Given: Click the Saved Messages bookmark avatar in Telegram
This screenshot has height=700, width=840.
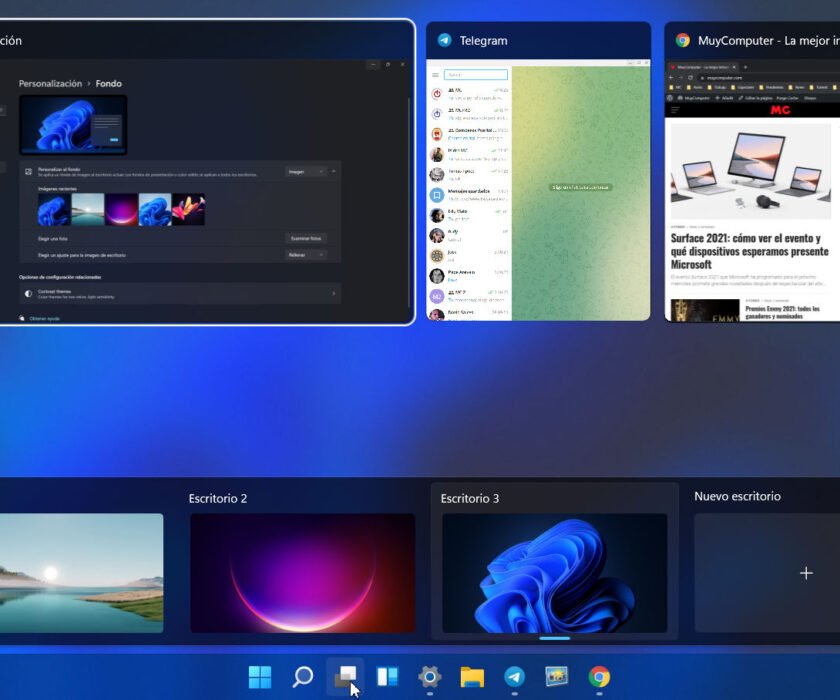Looking at the screenshot, I should click(x=437, y=195).
